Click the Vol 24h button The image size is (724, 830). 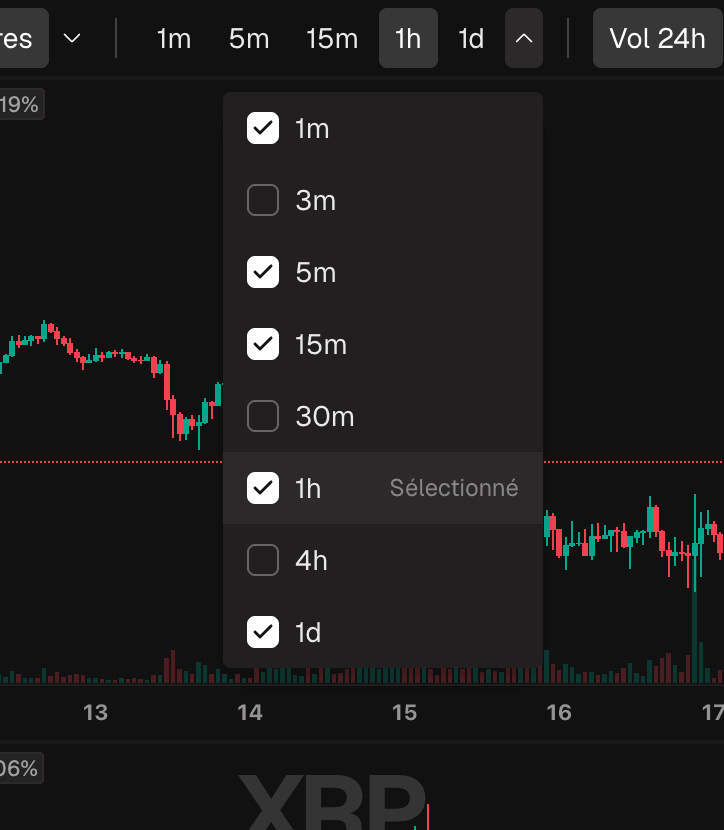[x=657, y=38]
